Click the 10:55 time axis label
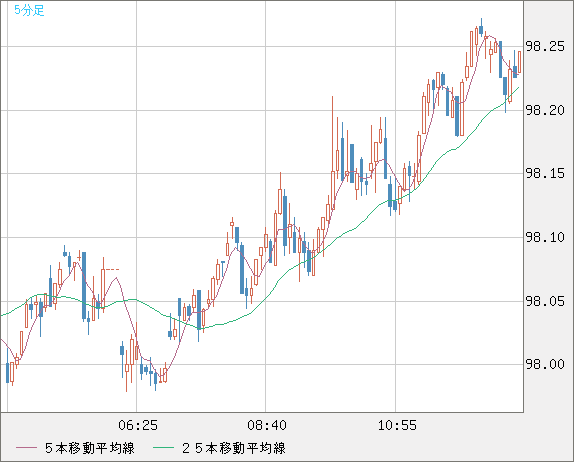574x462 pixels. click(397, 425)
